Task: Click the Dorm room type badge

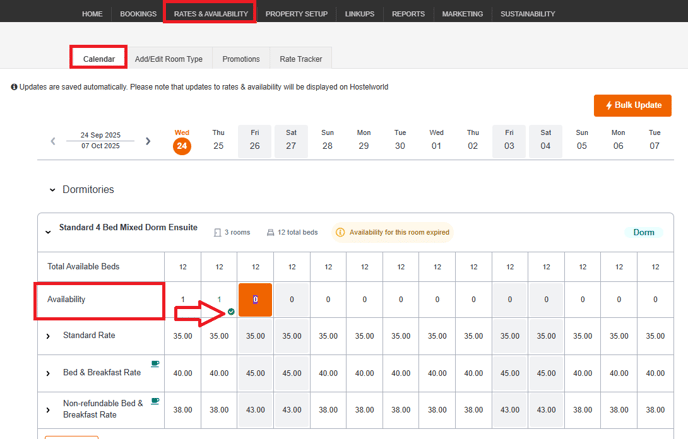Action: pyautogui.click(x=643, y=232)
